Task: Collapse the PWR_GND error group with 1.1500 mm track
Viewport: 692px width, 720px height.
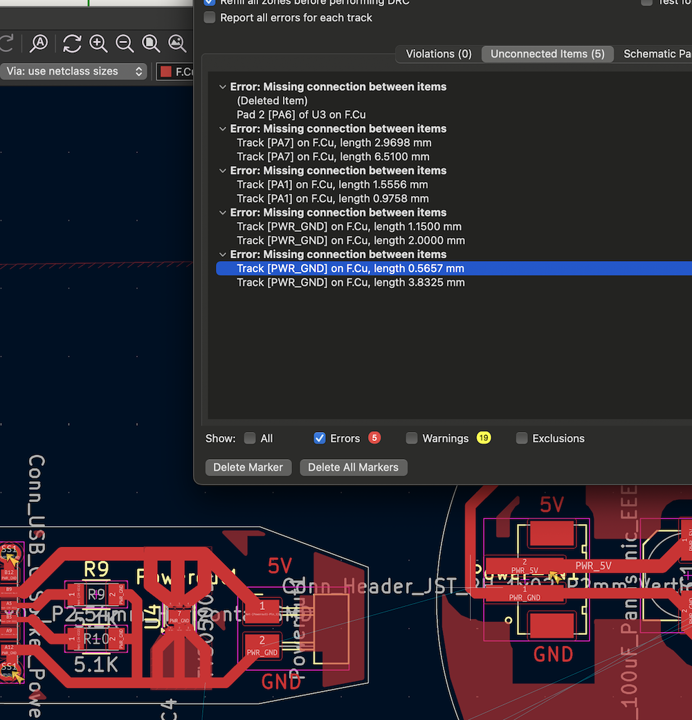Action: point(223,213)
